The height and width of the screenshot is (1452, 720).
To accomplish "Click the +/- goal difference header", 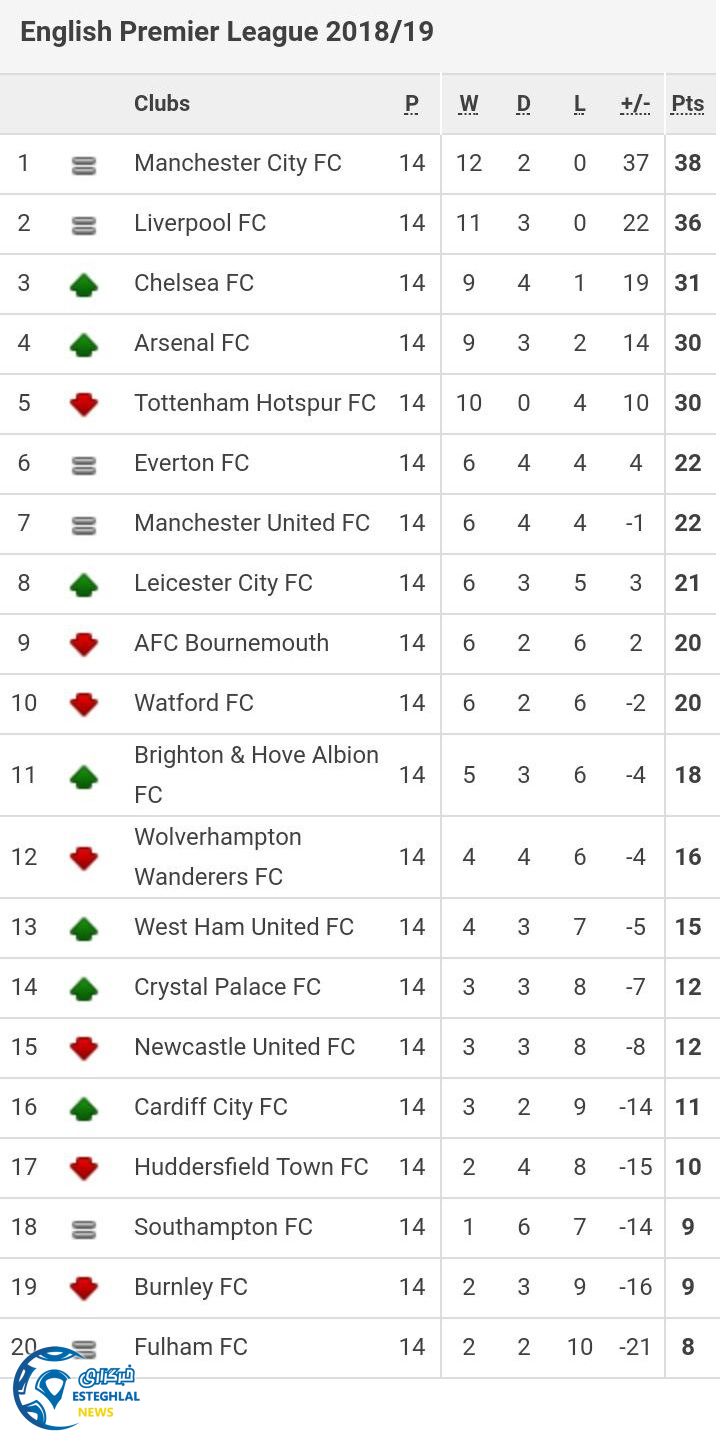I will (x=635, y=104).
